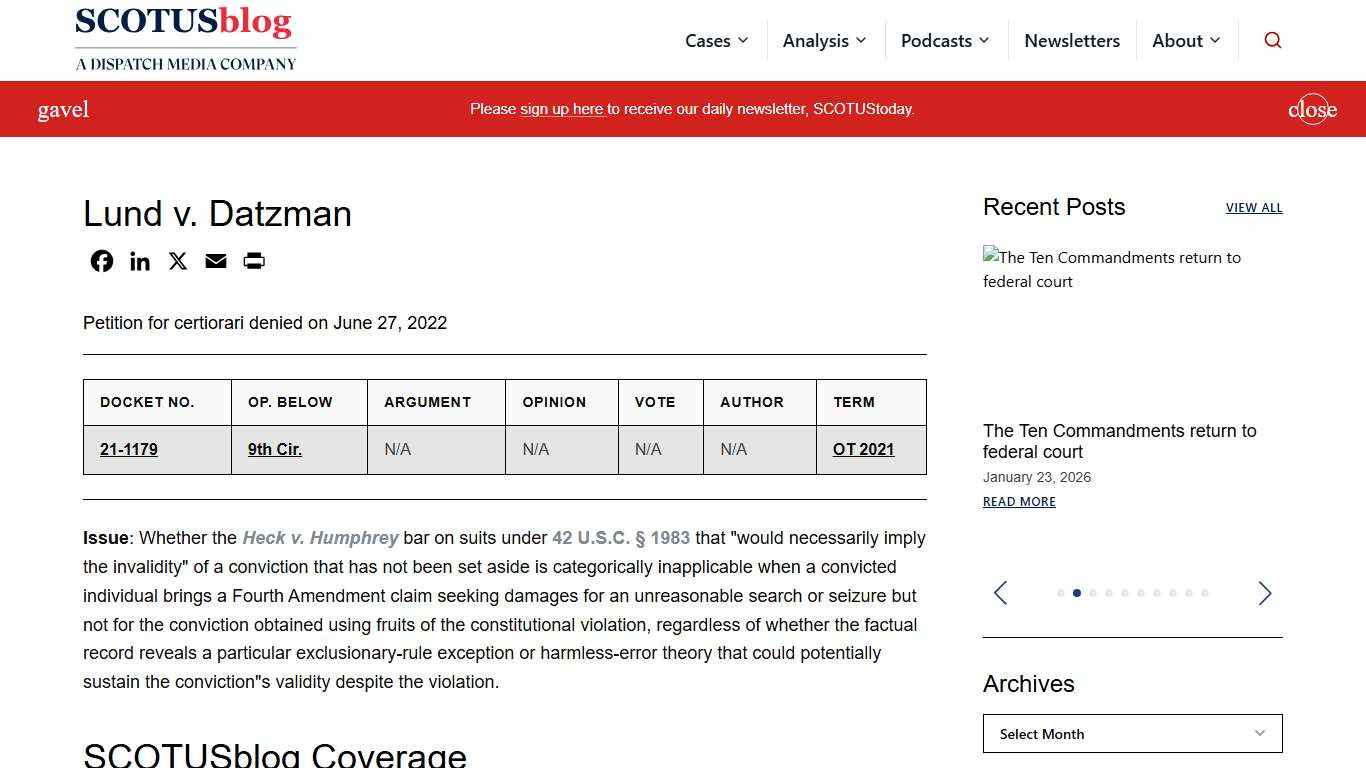Advance to the next recent post
The width and height of the screenshot is (1366, 768).
tap(1264, 593)
